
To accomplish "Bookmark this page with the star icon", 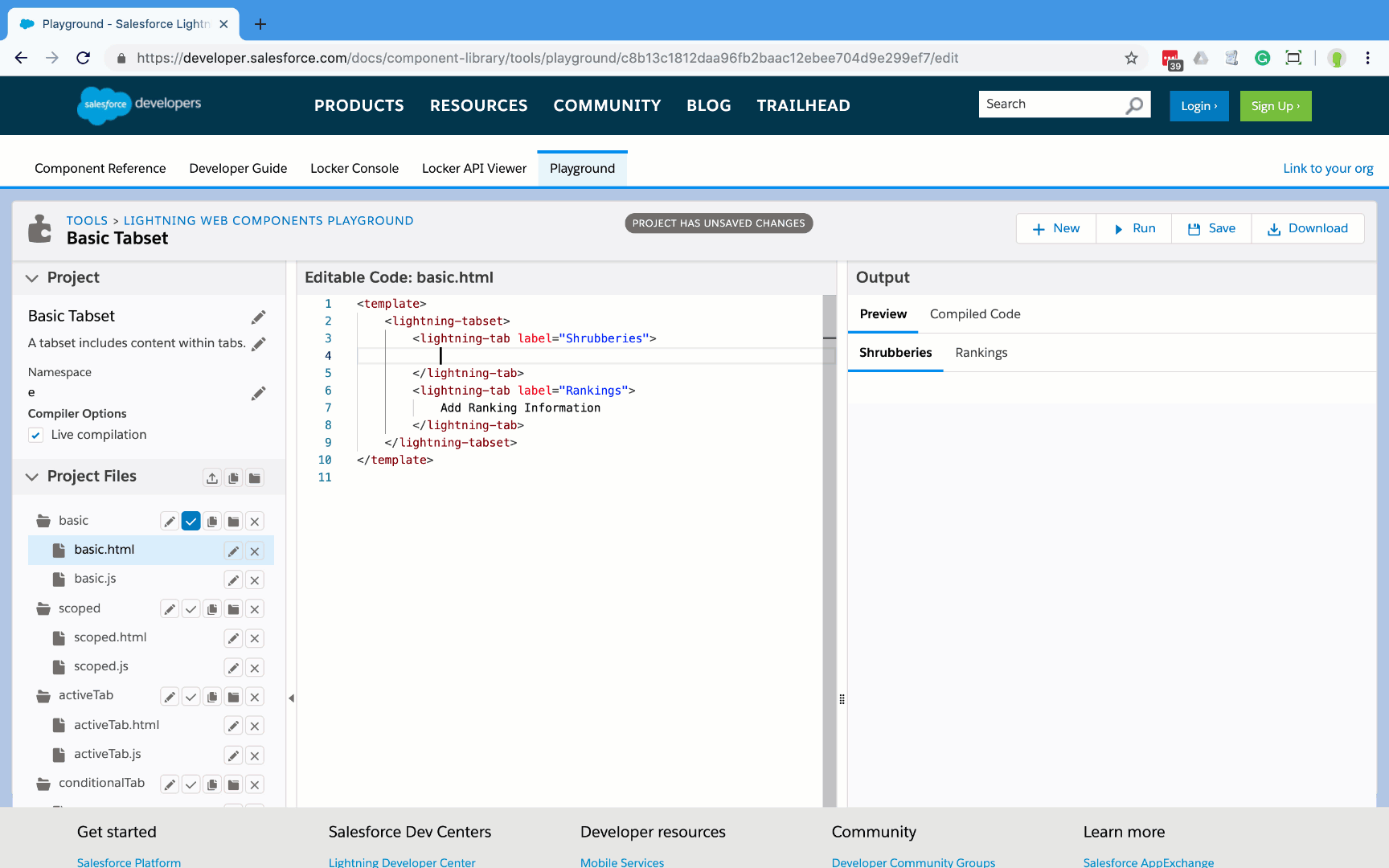I will point(1131,58).
